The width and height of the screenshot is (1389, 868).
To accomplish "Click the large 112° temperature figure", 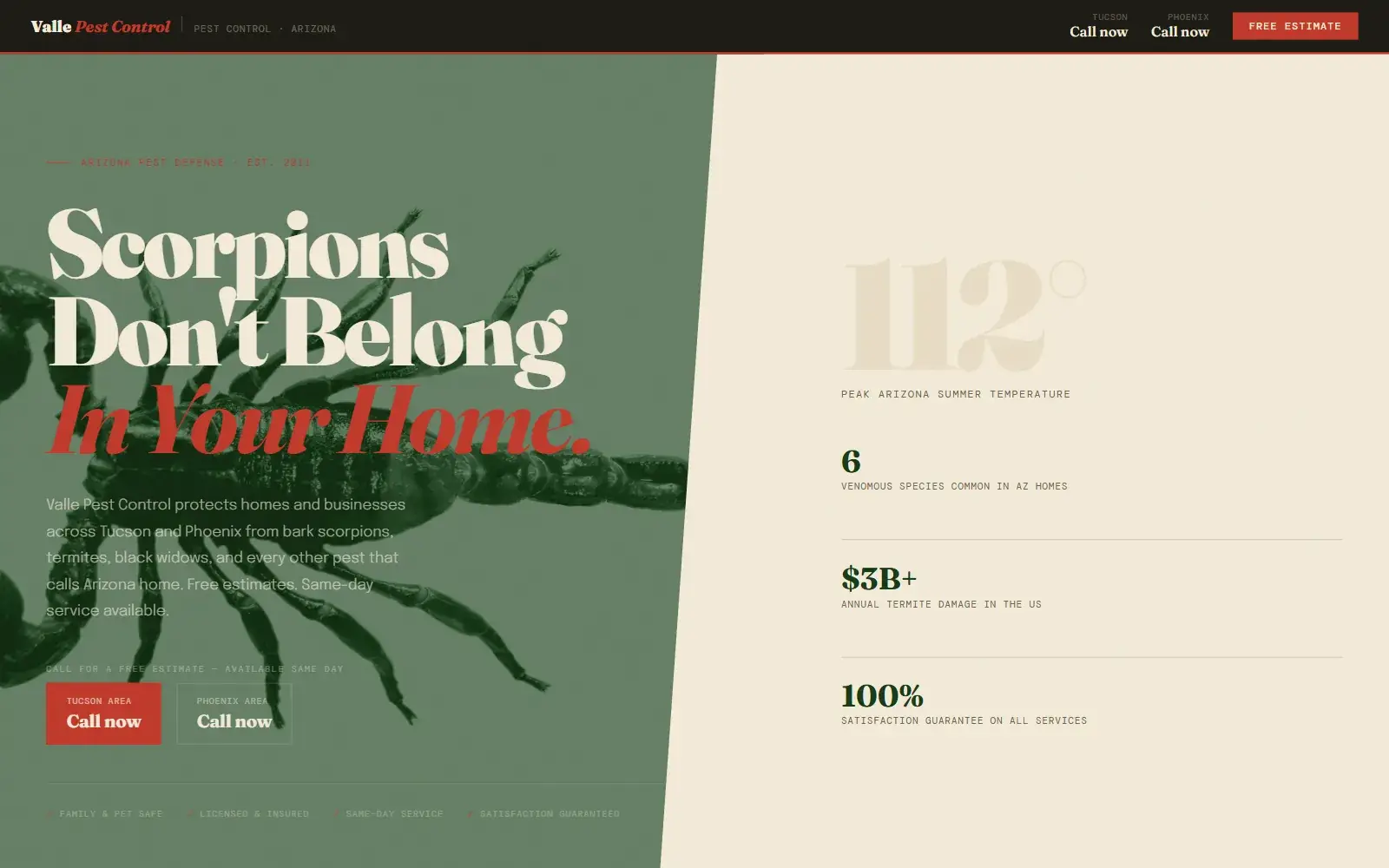I will click(964, 313).
